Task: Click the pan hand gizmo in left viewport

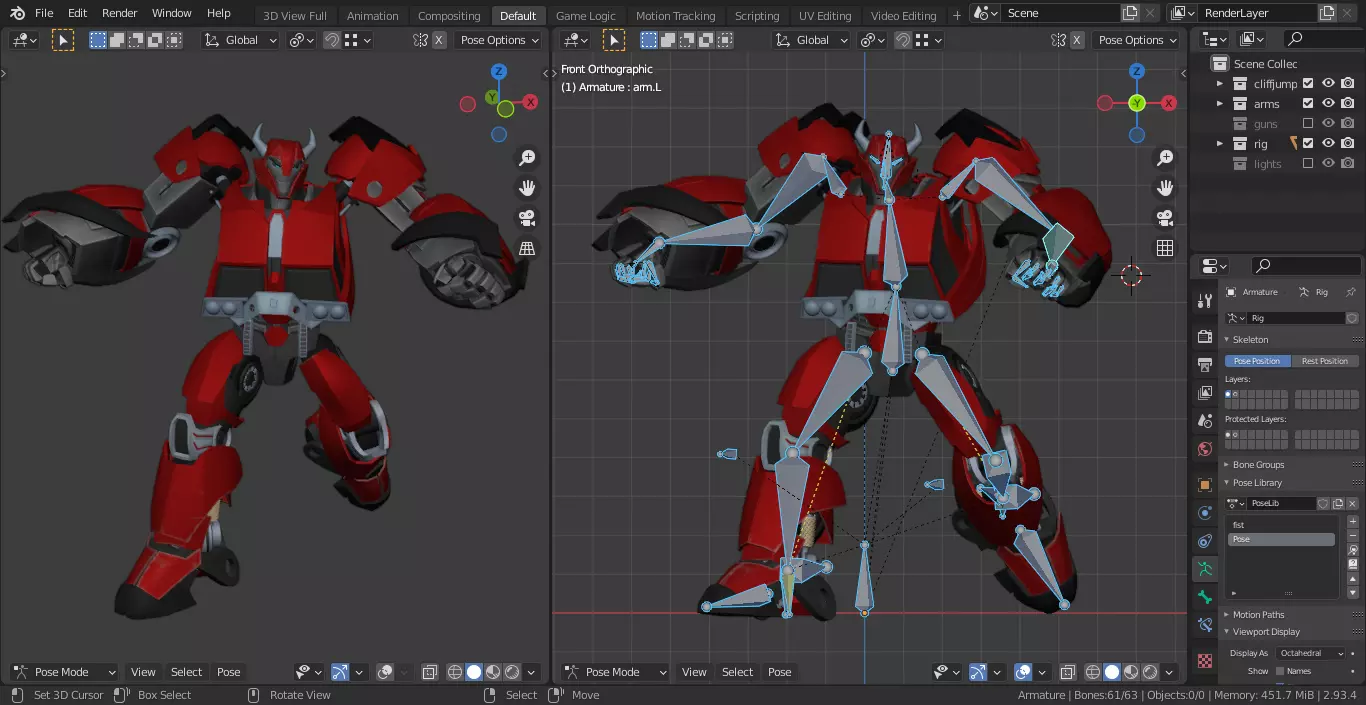Action: [x=527, y=188]
